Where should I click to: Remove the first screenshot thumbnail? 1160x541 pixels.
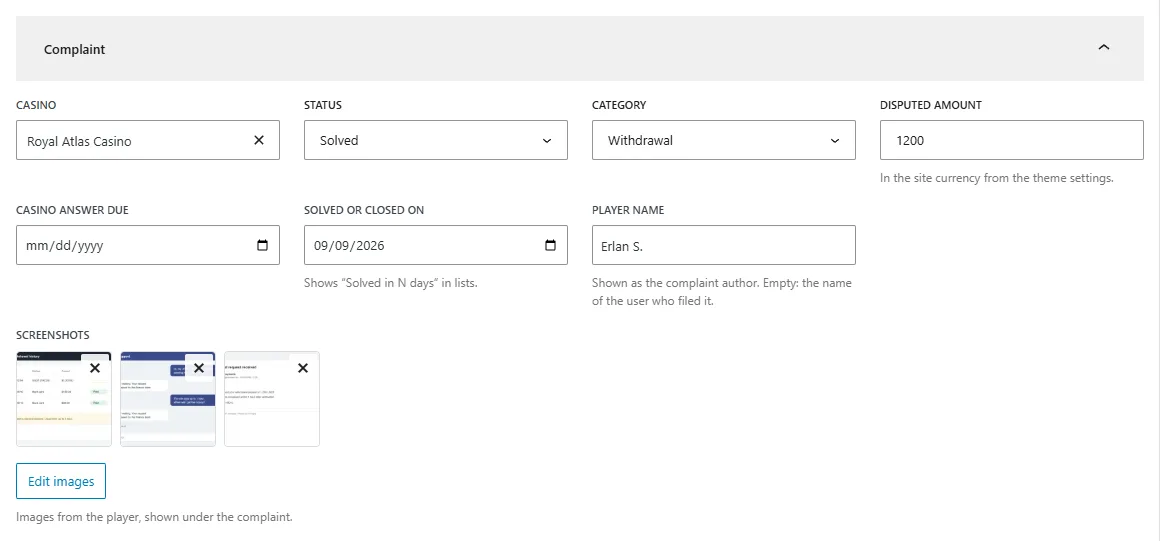pyautogui.click(x=95, y=368)
